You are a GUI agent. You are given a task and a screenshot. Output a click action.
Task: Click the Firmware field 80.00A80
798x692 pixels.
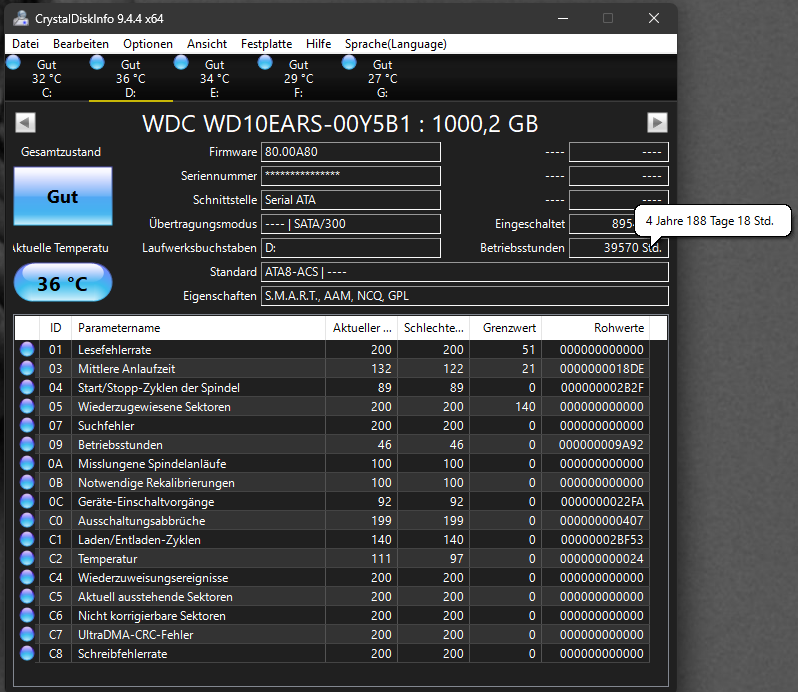pyautogui.click(x=351, y=152)
